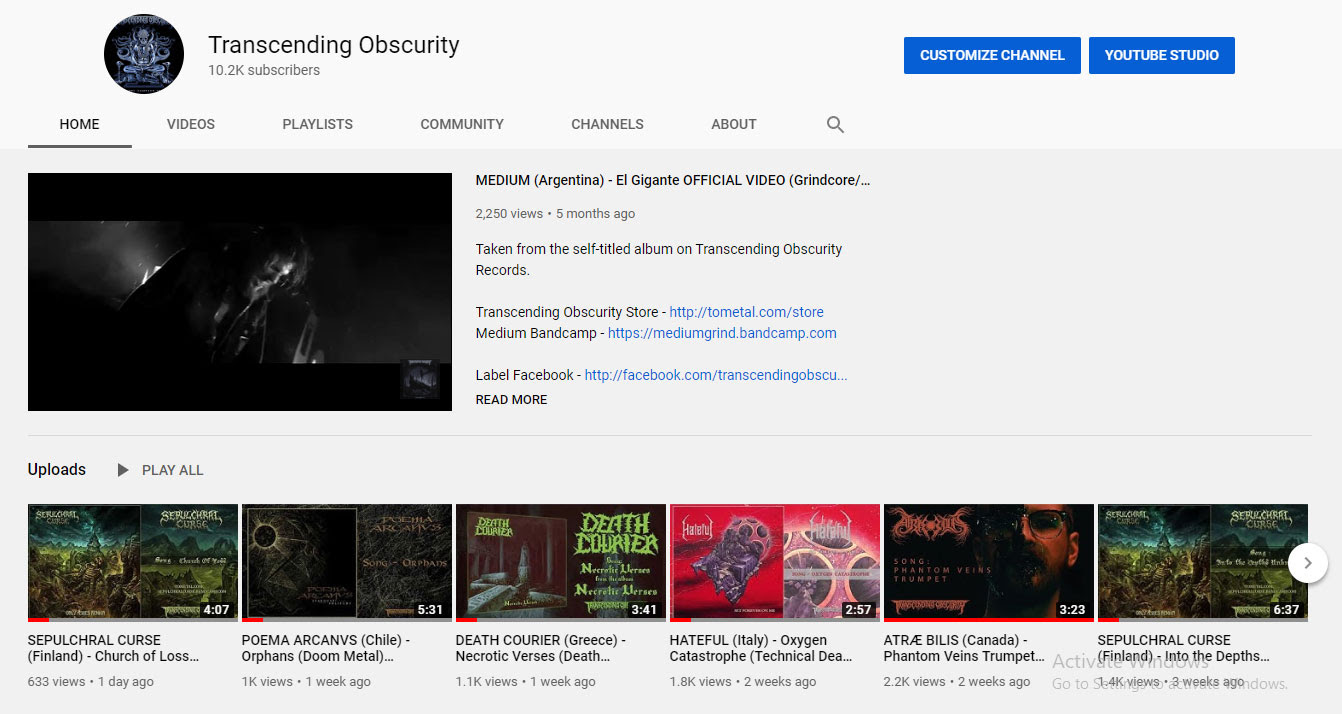Open the Poema Arcanvs Orphans thumbnail
1342x714 pixels.
pyautogui.click(x=347, y=563)
